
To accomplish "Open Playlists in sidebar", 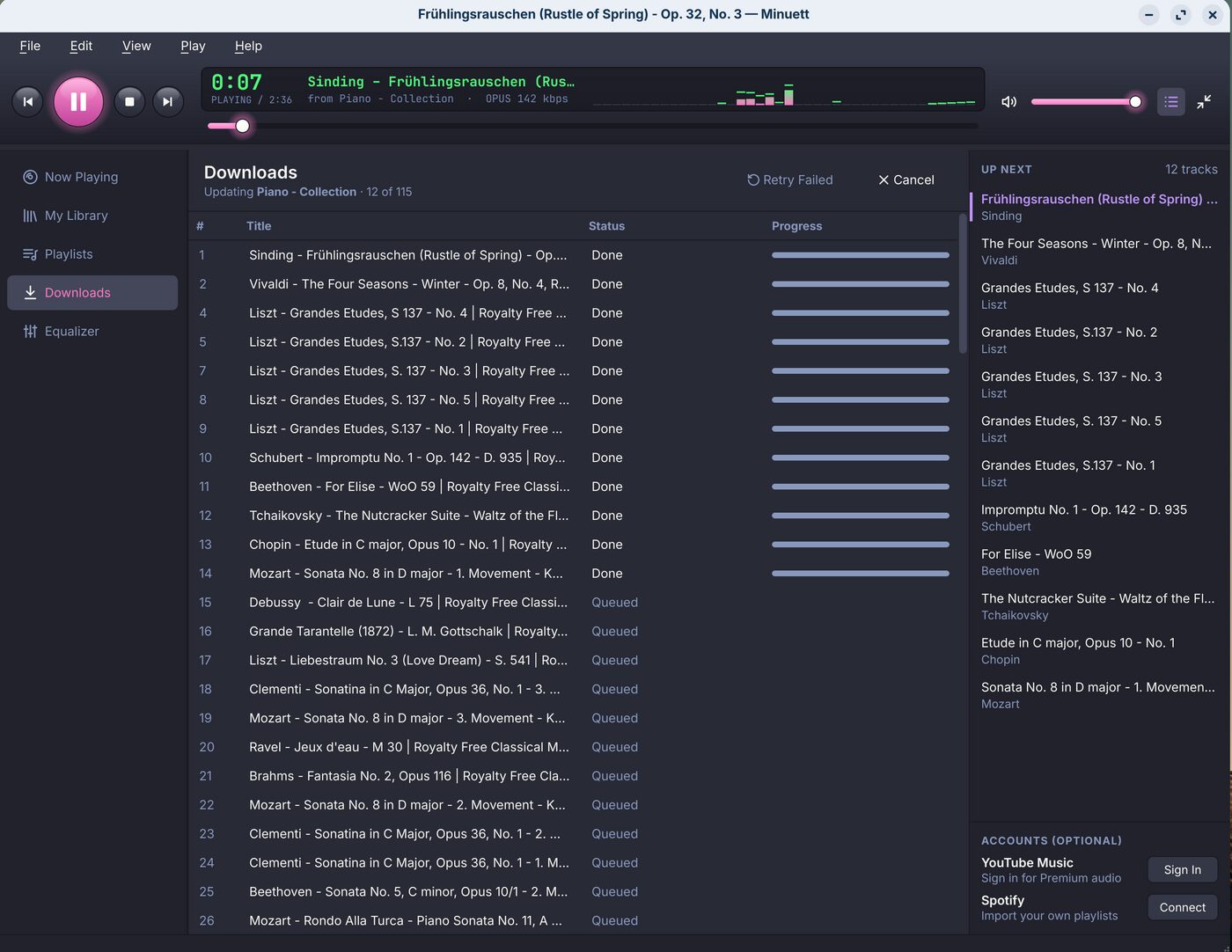I will pos(92,254).
